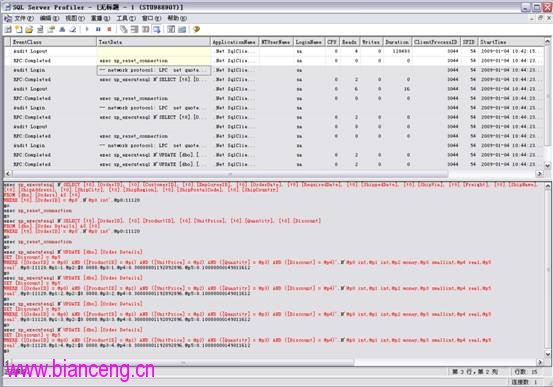Click the events grid horizontal scrollbar thumb
The image size is (553, 387).
[x=230, y=174]
